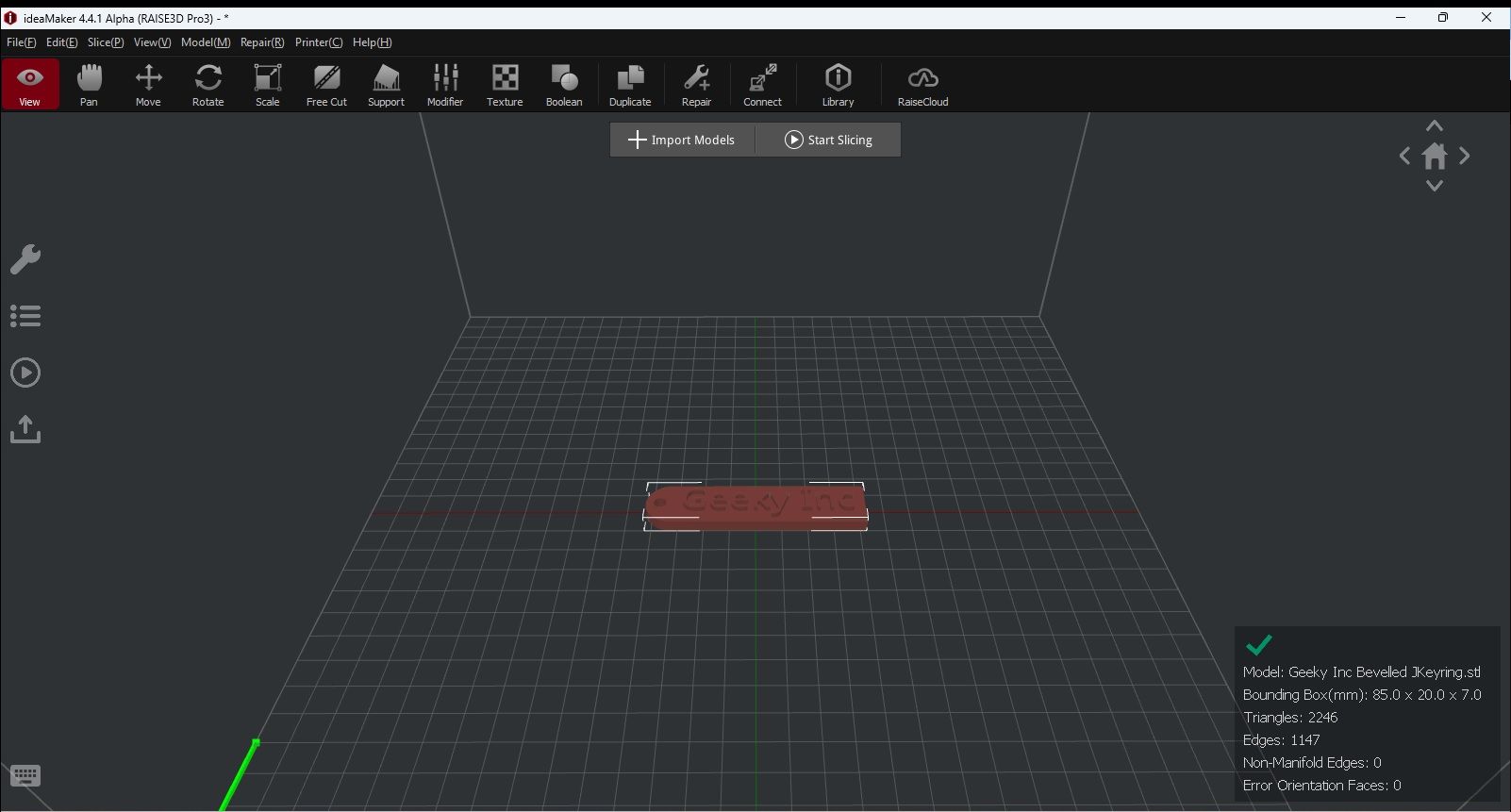
Task: Open the Scale tool
Action: click(267, 84)
